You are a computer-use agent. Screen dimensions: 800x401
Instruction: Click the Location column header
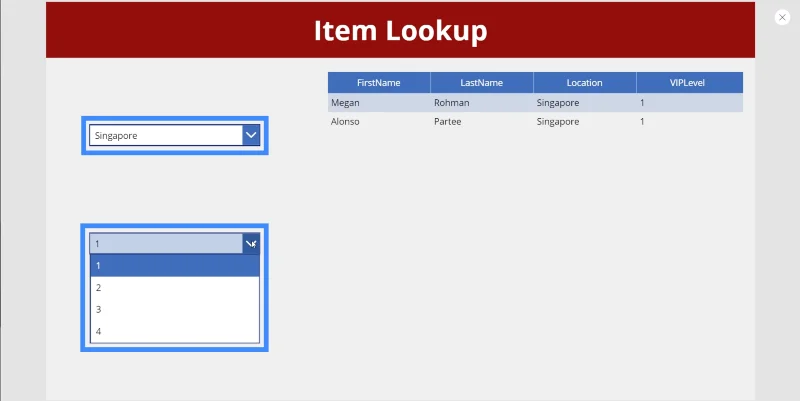click(x=585, y=83)
